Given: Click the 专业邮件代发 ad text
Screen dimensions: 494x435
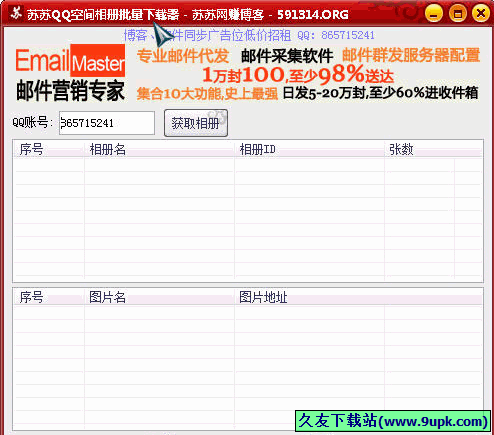Looking at the screenshot, I should pyautogui.click(x=183, y=56).
